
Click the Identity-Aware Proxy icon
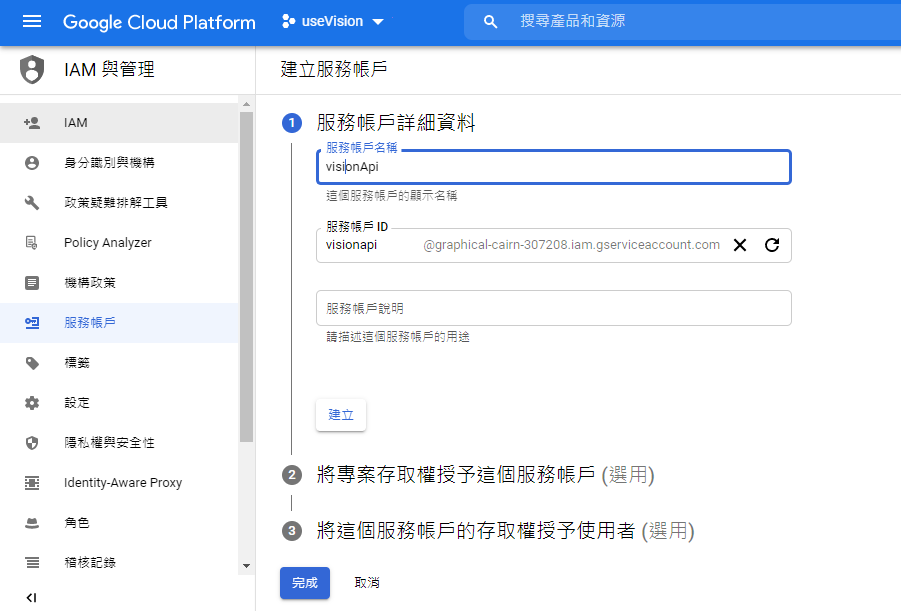[x=32, y=483]
